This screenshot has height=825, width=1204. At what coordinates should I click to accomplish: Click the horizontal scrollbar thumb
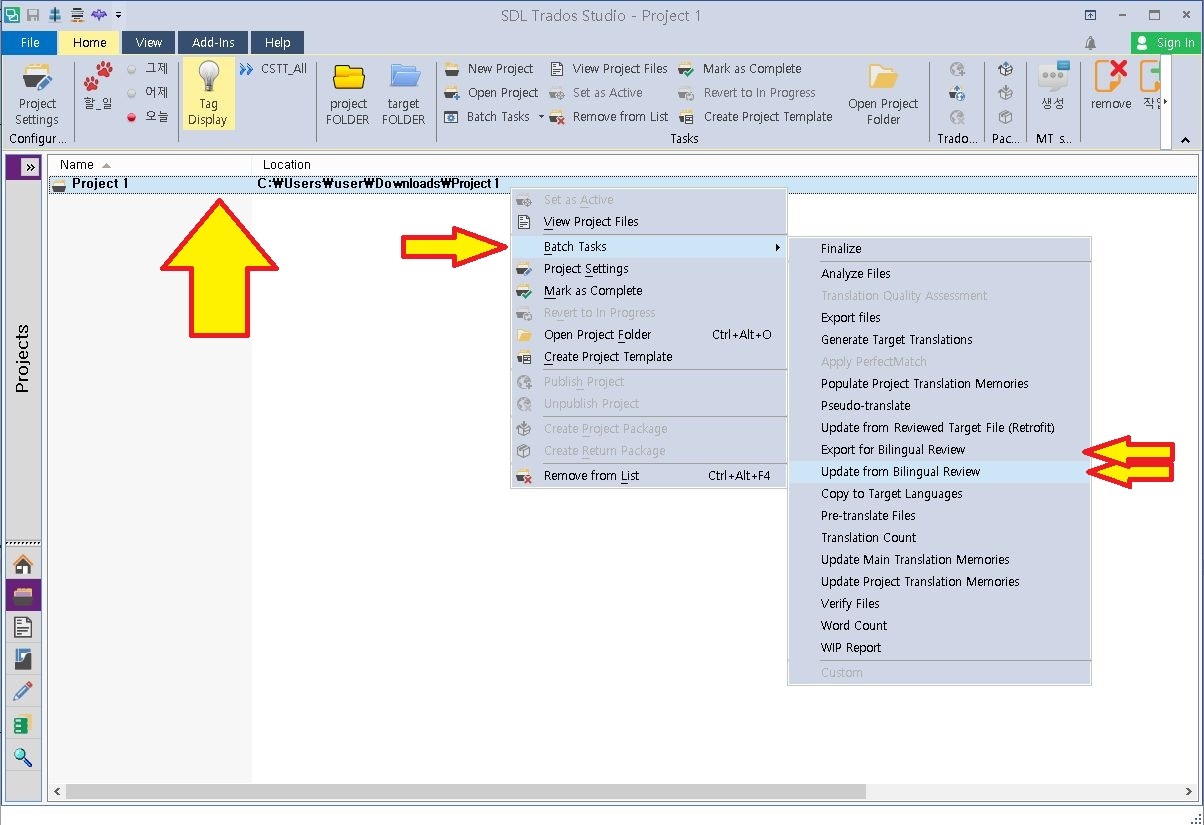[465, 791]
